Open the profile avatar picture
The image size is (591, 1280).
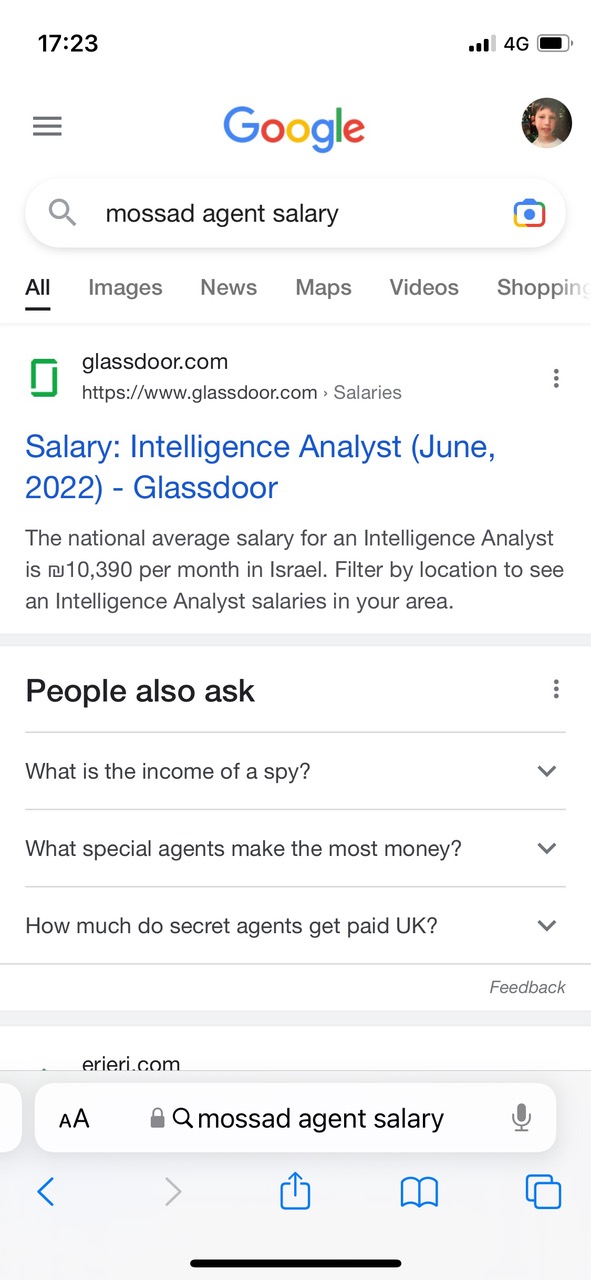click(547, 124)
